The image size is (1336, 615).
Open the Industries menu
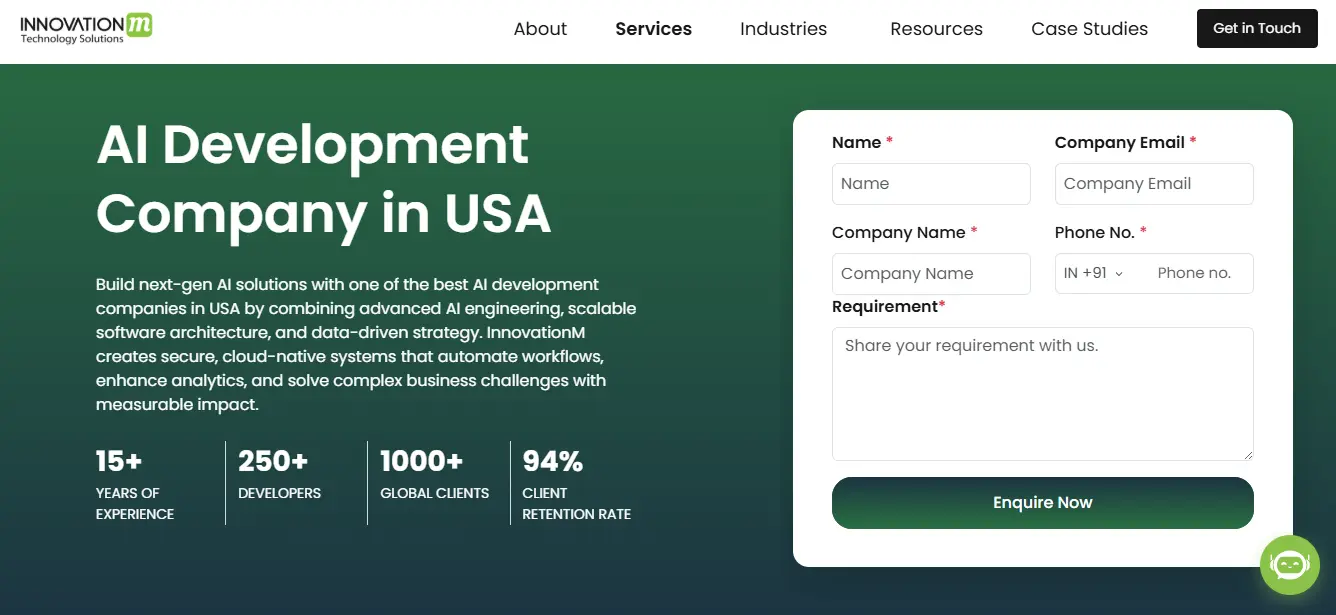coord(783,29)
